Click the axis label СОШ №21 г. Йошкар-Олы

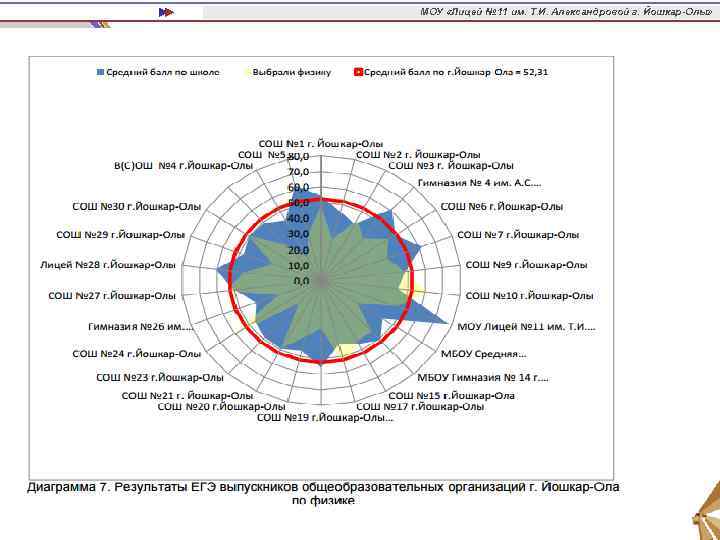click(187, 395)
